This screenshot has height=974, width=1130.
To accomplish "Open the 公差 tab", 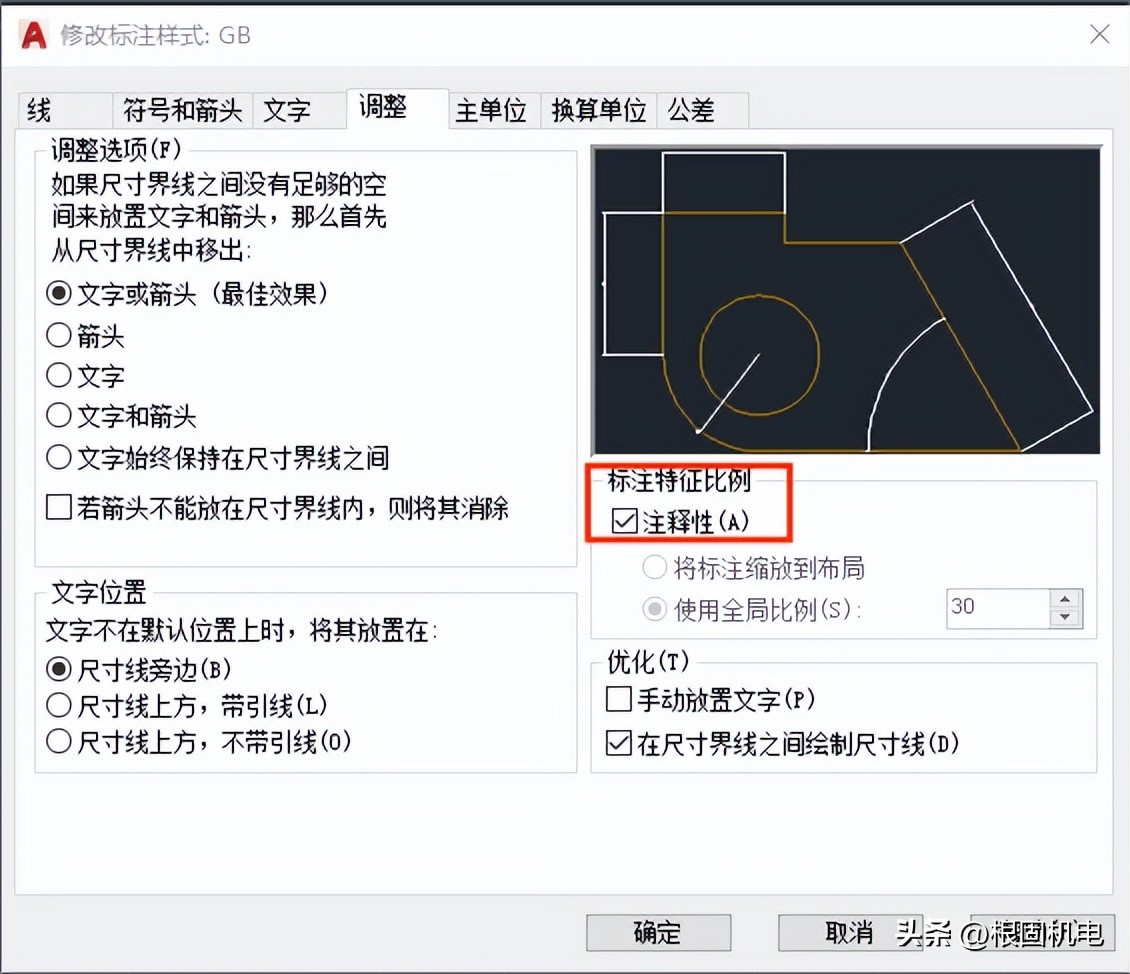I will tap(692, 110).
